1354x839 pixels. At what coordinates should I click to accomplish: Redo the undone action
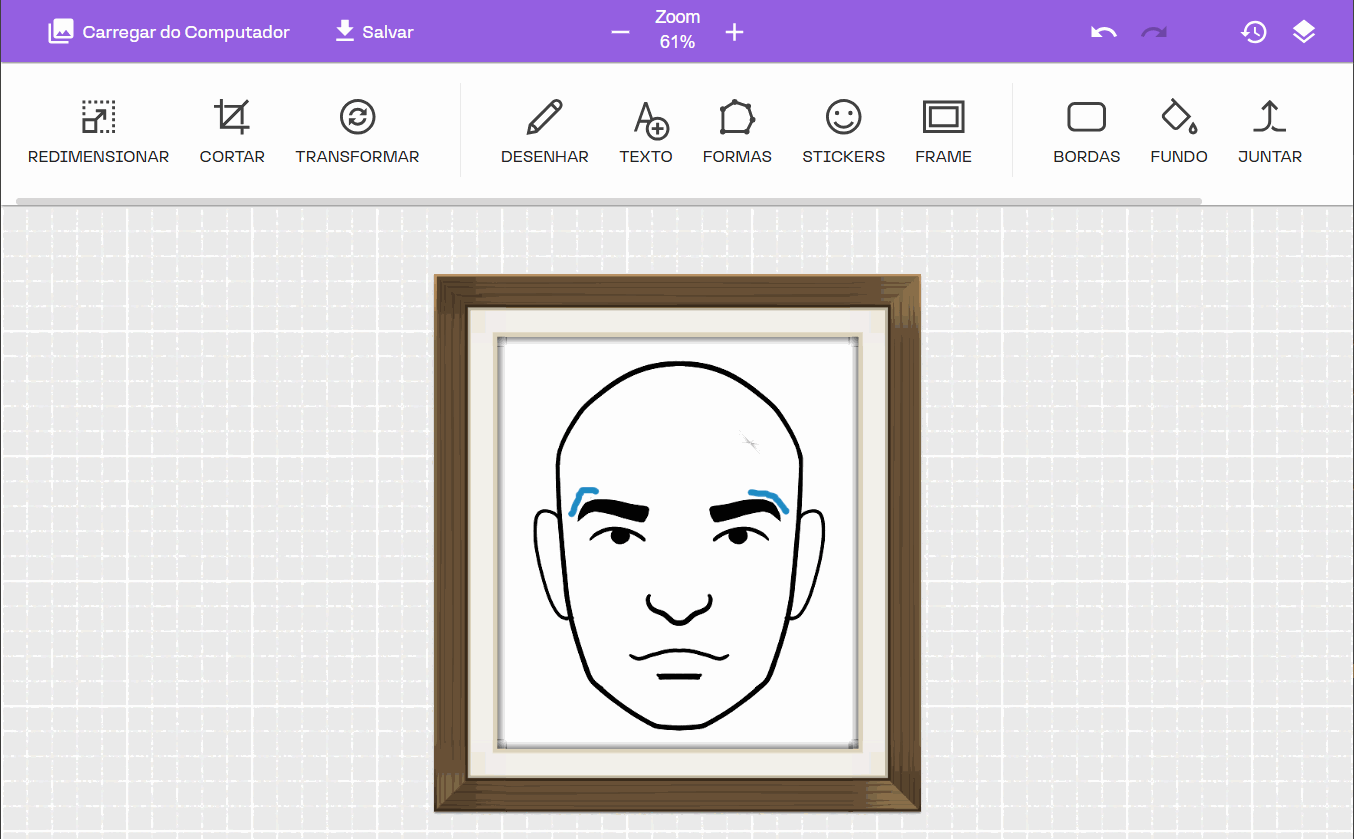[x=1154, y=32]
